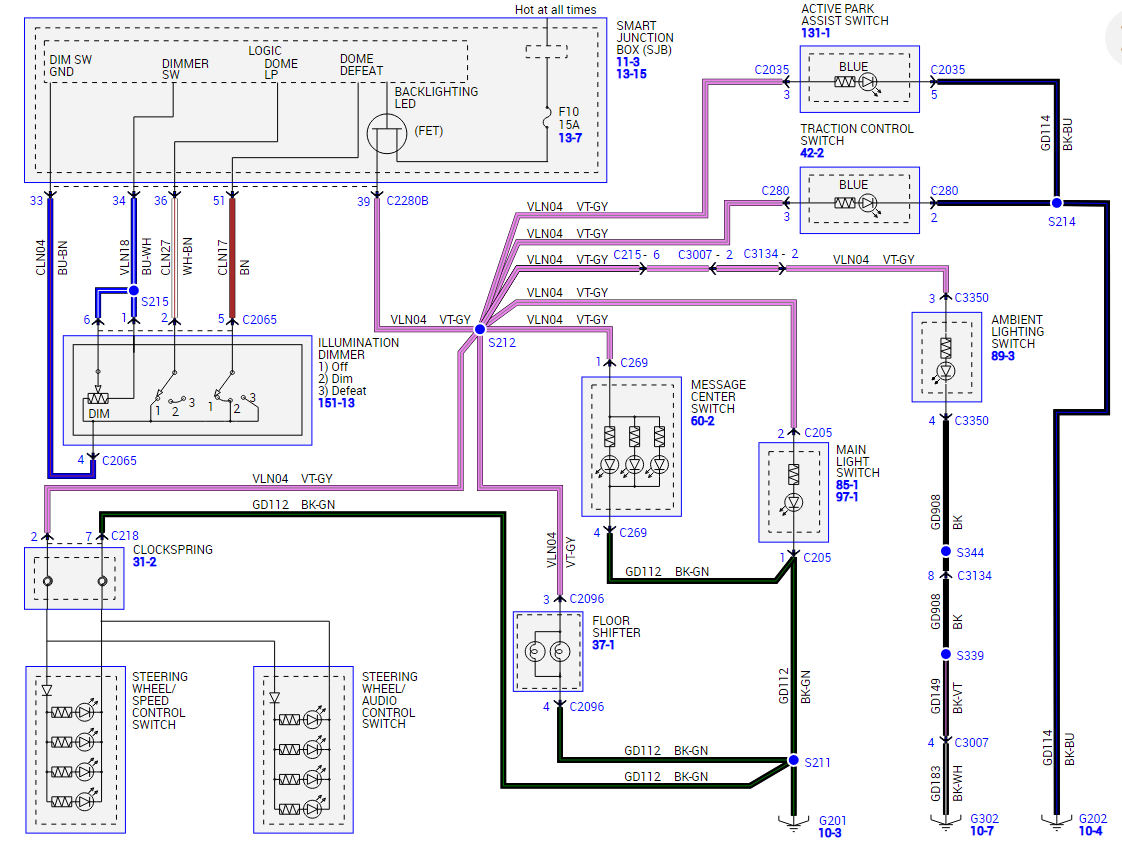
Task: Open the 42-2 Traction Control Switch reference
Action: (x=812, y=153)
